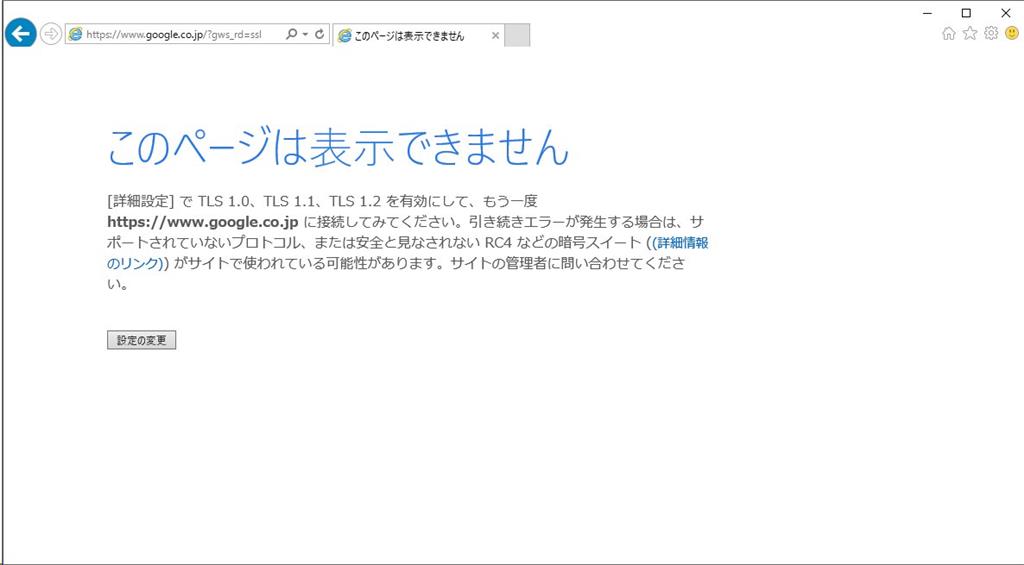This screenshot has width=1024, height=565.
Task: Maximize the browser window
Action: point(967,13)
